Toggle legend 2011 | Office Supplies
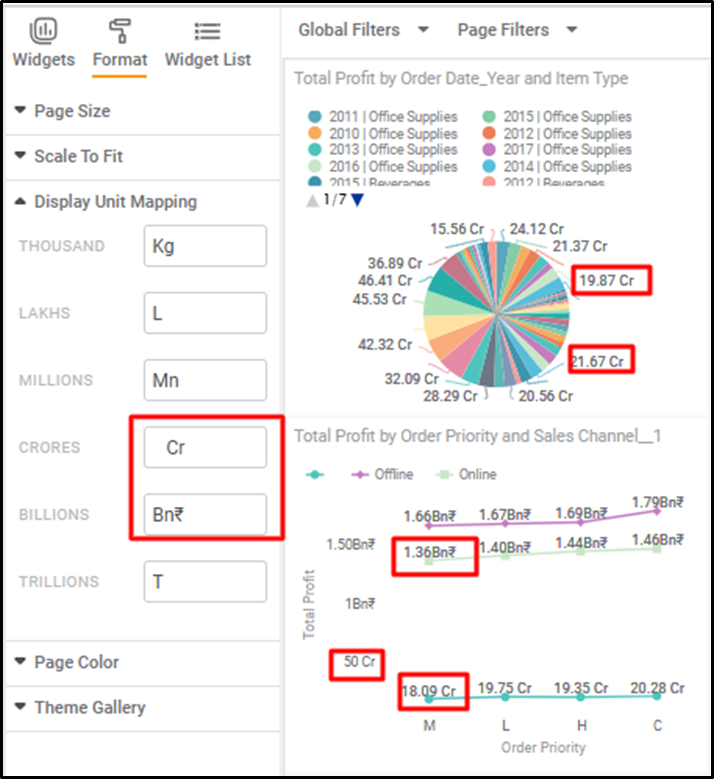This screenshot has height=779, width=714. [383, 117]
